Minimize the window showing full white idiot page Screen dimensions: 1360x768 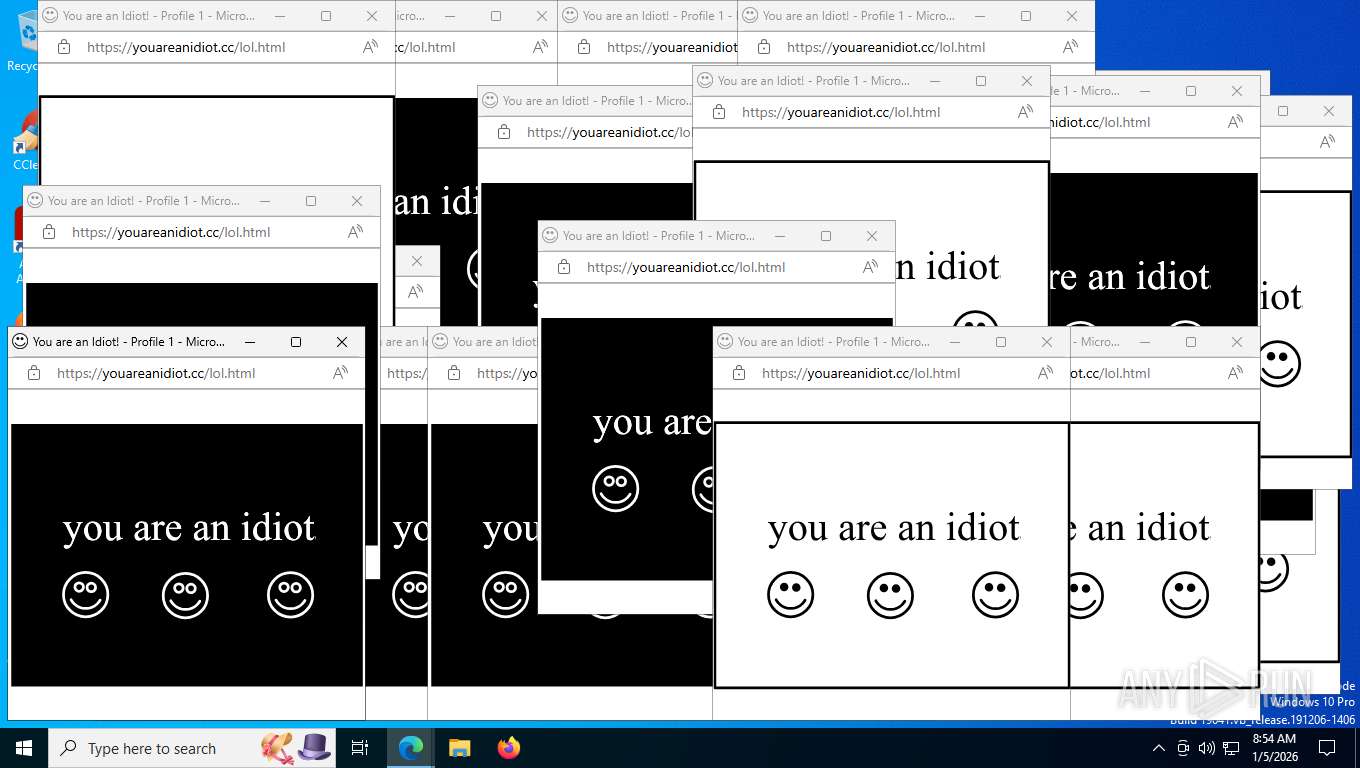coord(955,342)
